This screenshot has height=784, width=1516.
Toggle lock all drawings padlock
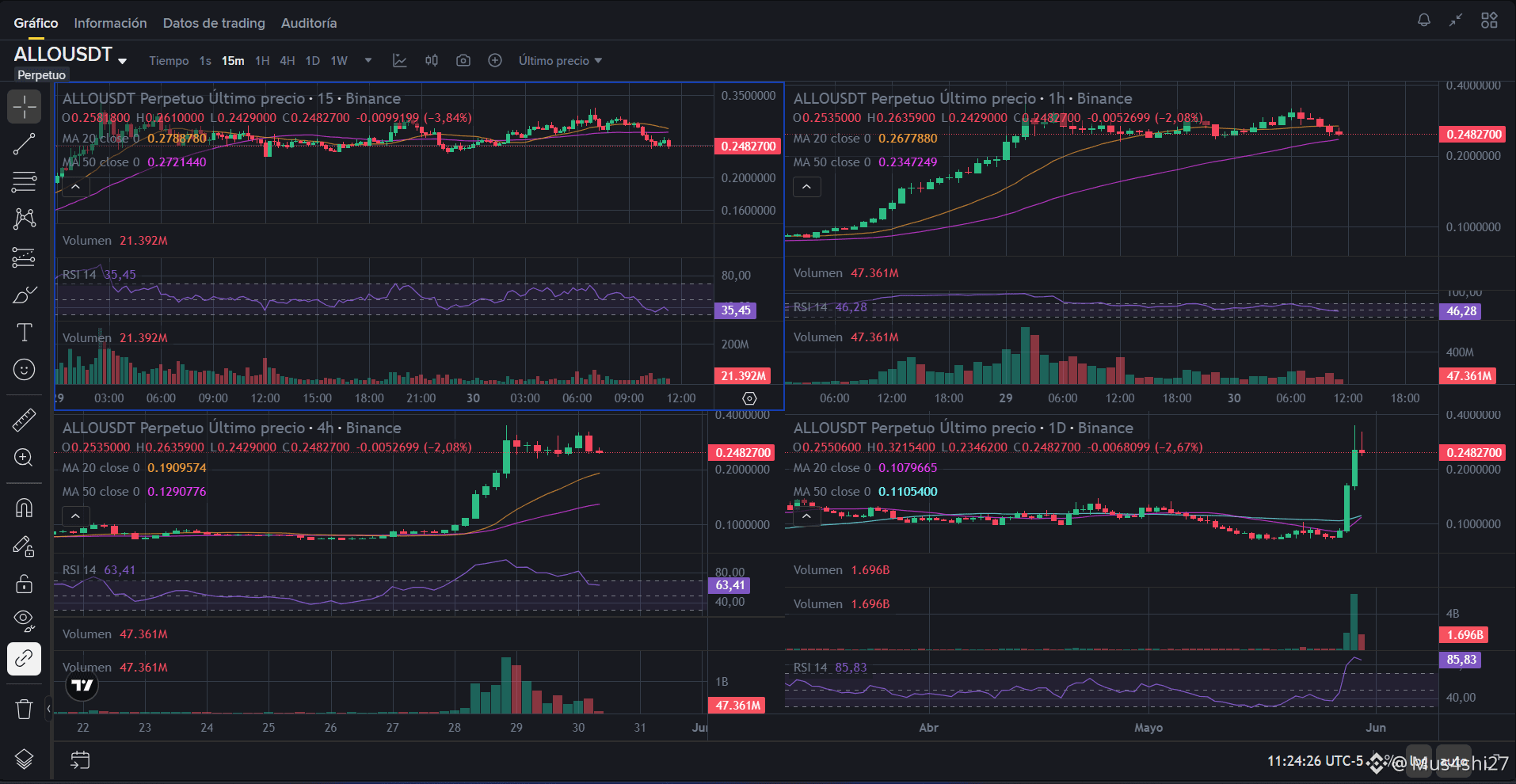(x=25, y=584)
